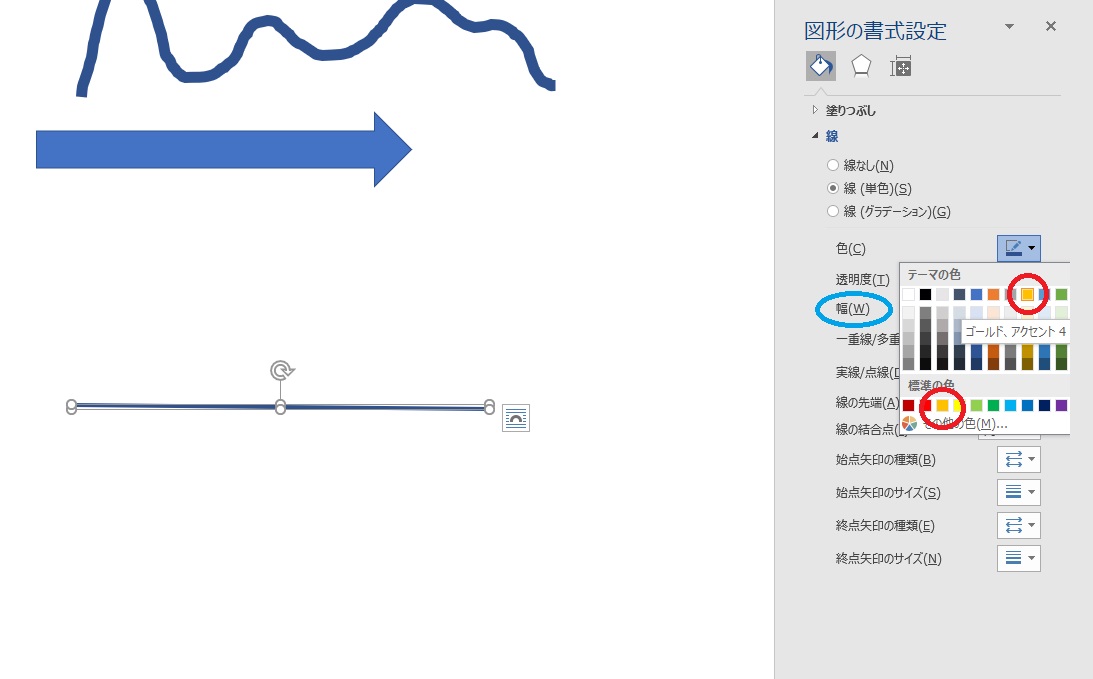Screen dimensions: 1093x679
Task: Pick the white theme color swatch
Action: (908, 294)
